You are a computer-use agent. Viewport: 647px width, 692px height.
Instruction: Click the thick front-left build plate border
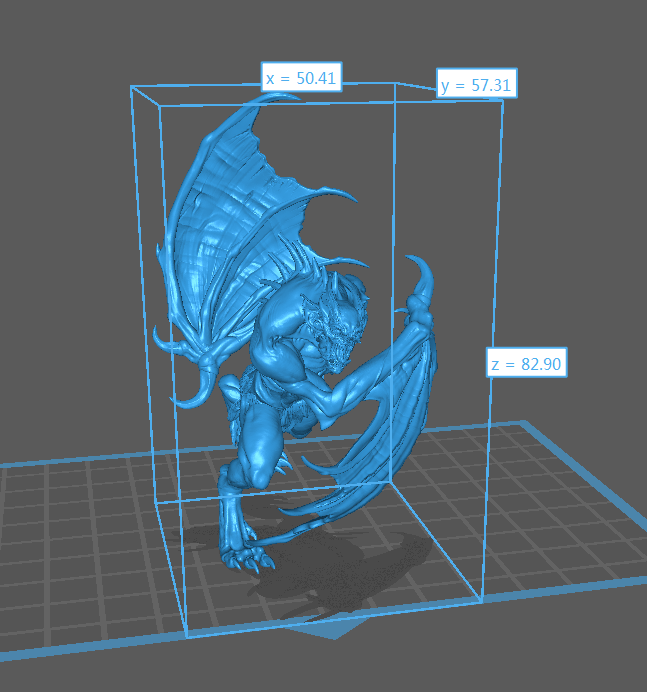[100, 650]
